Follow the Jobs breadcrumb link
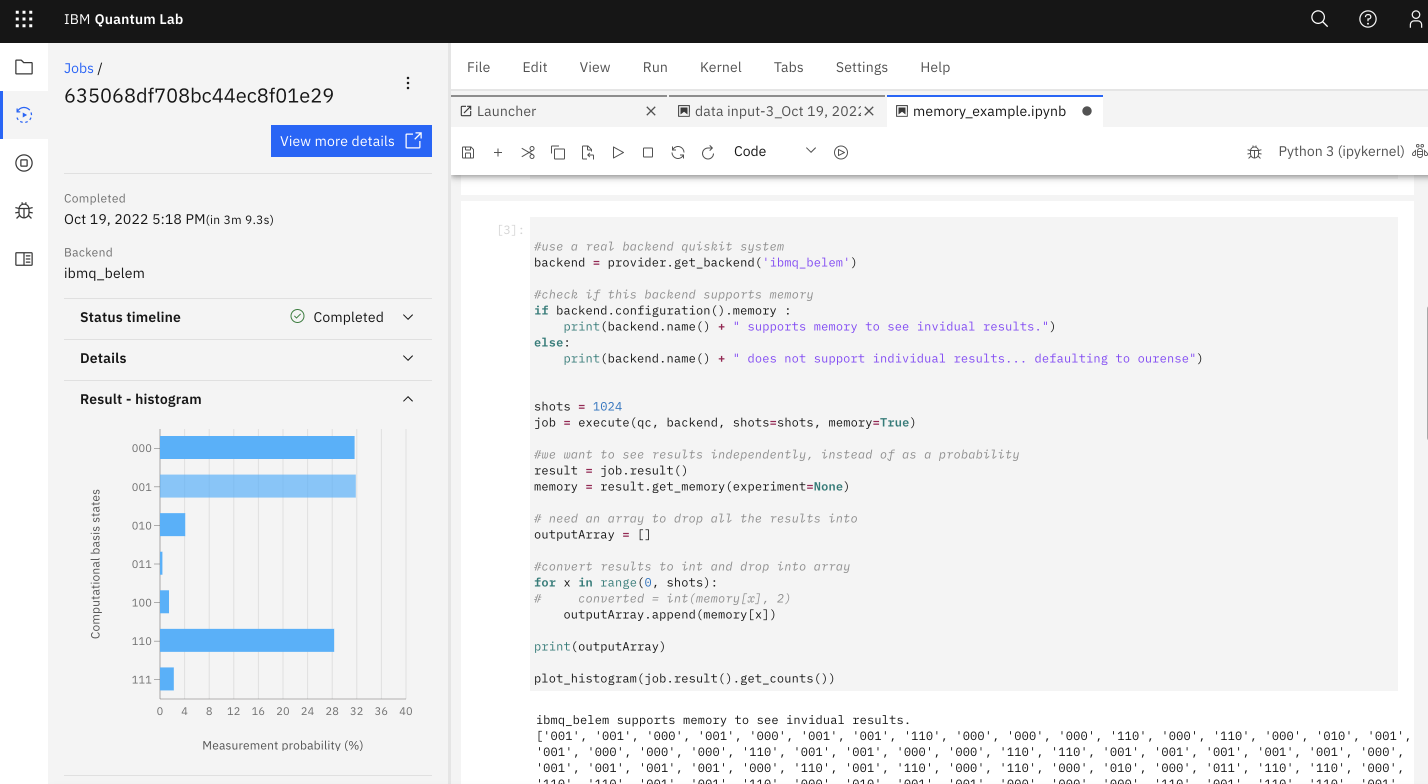Image resolution: width=1428 pixels, height=784 pixels. click(x=79, y=68)
